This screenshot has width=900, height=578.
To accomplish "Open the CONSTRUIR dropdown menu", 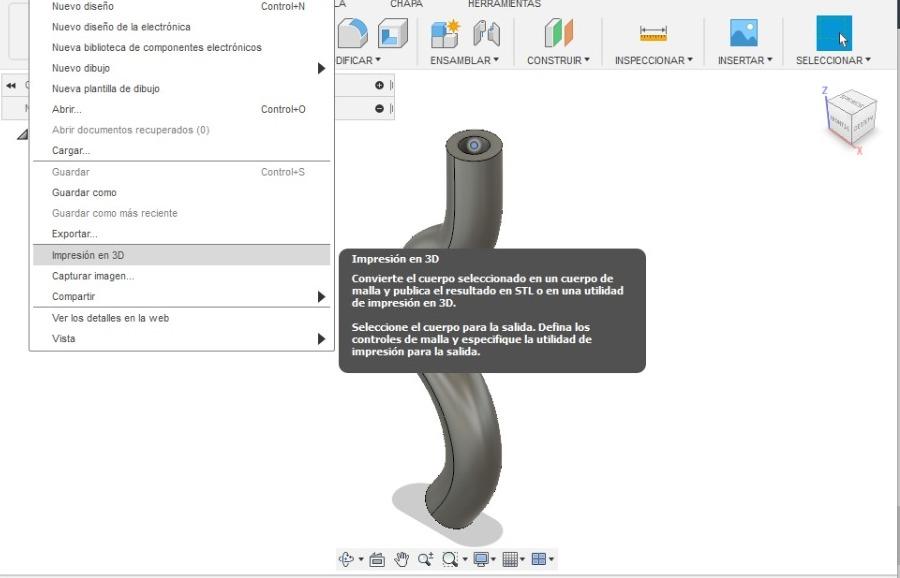I will click(x=558, y=60).
